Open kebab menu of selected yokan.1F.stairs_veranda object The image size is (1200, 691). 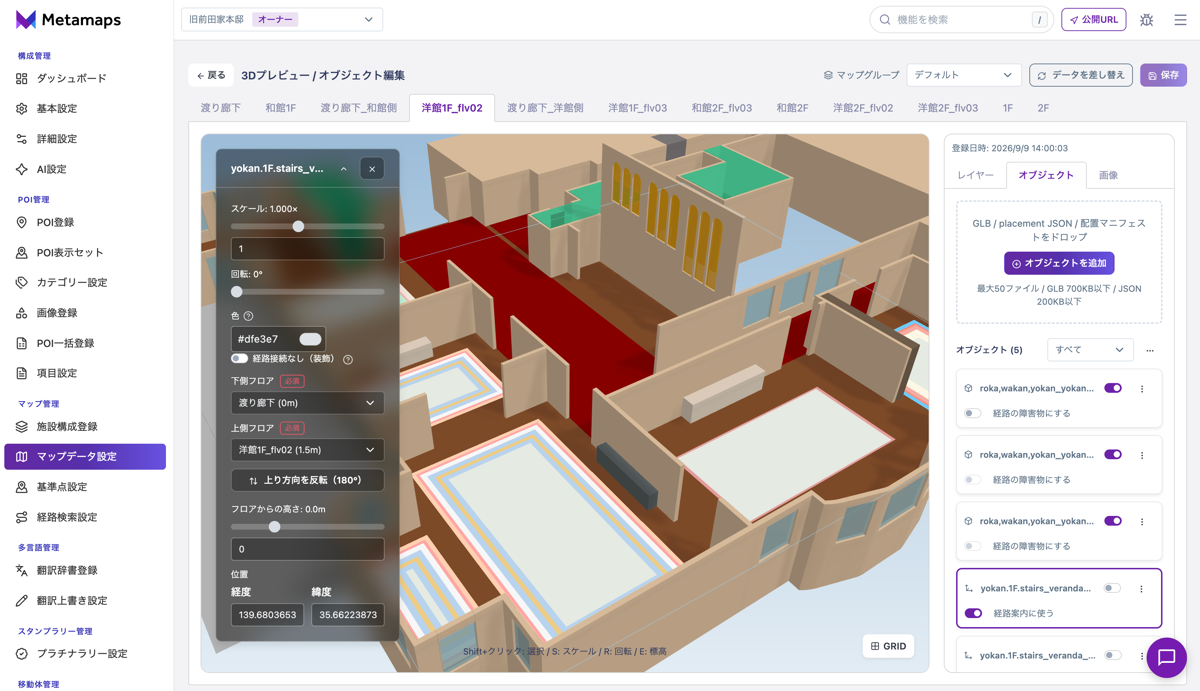1141,589
